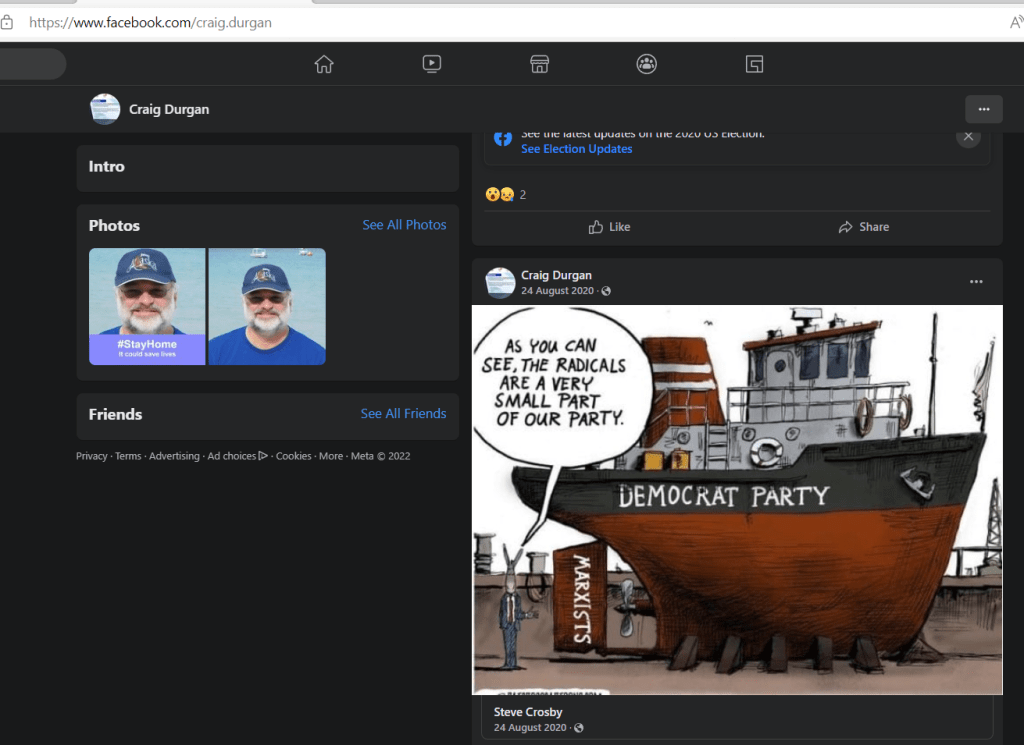This screenshot has height=745, width=1024.
Task: Dismiss the election updates banner
Action: point(968,137)
